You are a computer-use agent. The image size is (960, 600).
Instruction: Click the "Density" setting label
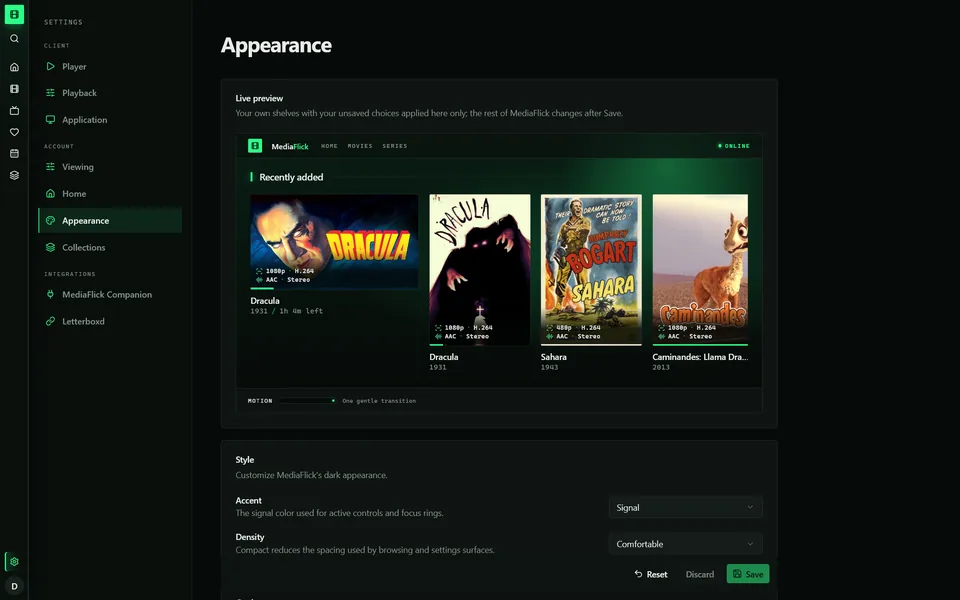click(x=250, y=537)
